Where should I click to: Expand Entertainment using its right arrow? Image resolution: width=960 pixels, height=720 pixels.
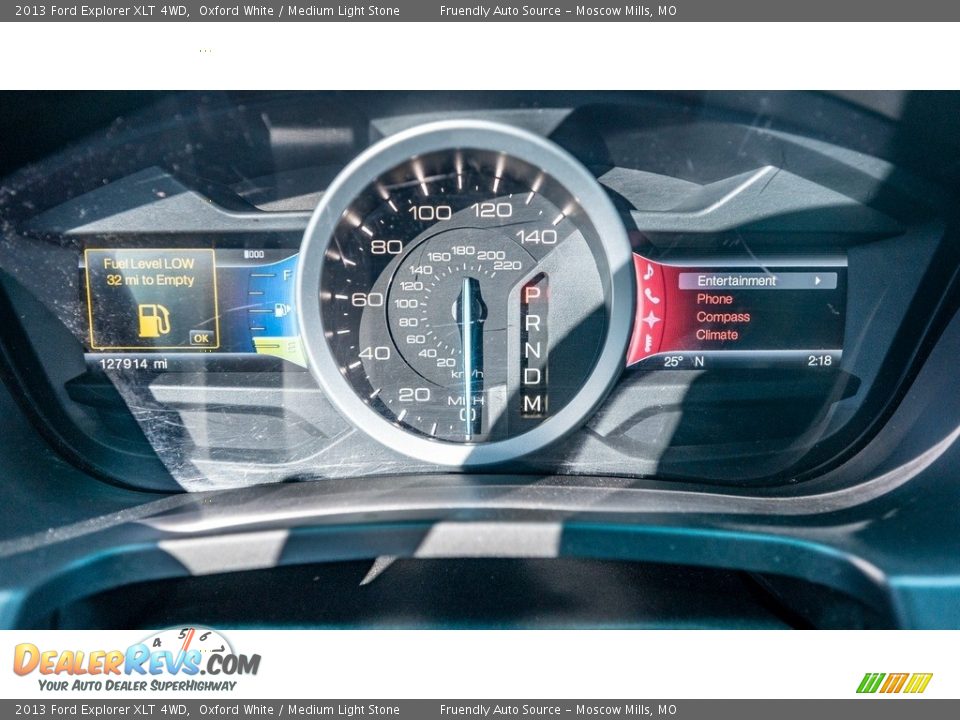(x=818, y=281)
